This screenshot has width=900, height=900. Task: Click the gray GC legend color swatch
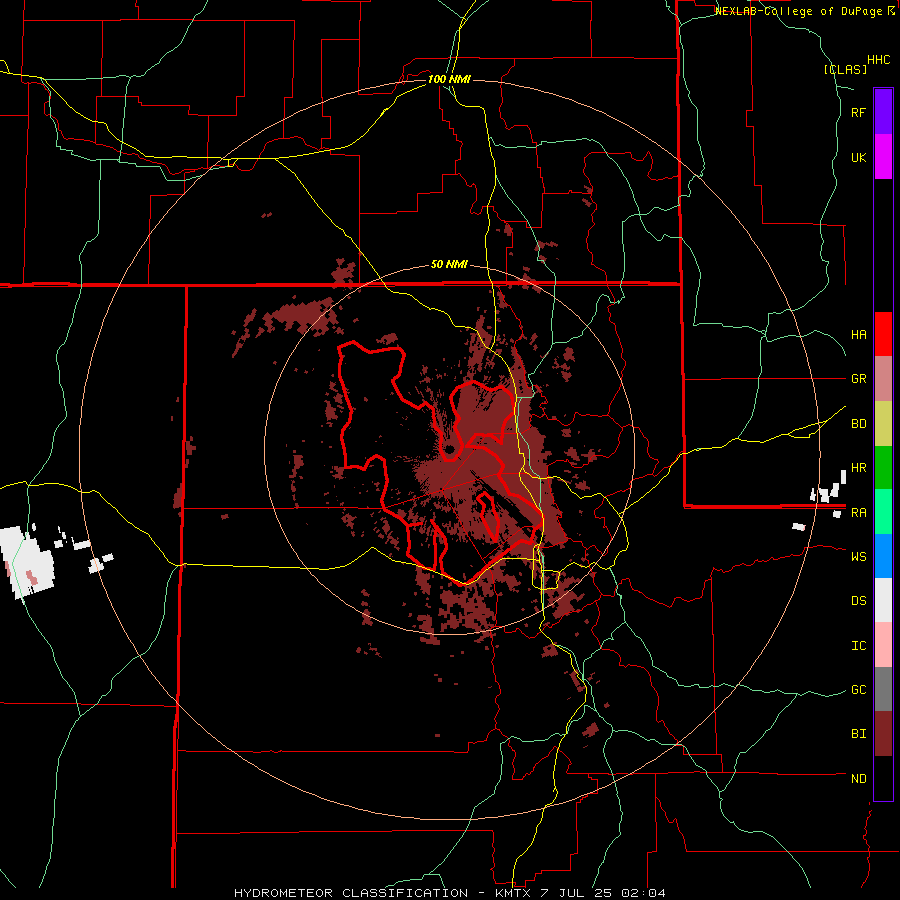pos(883,689)
